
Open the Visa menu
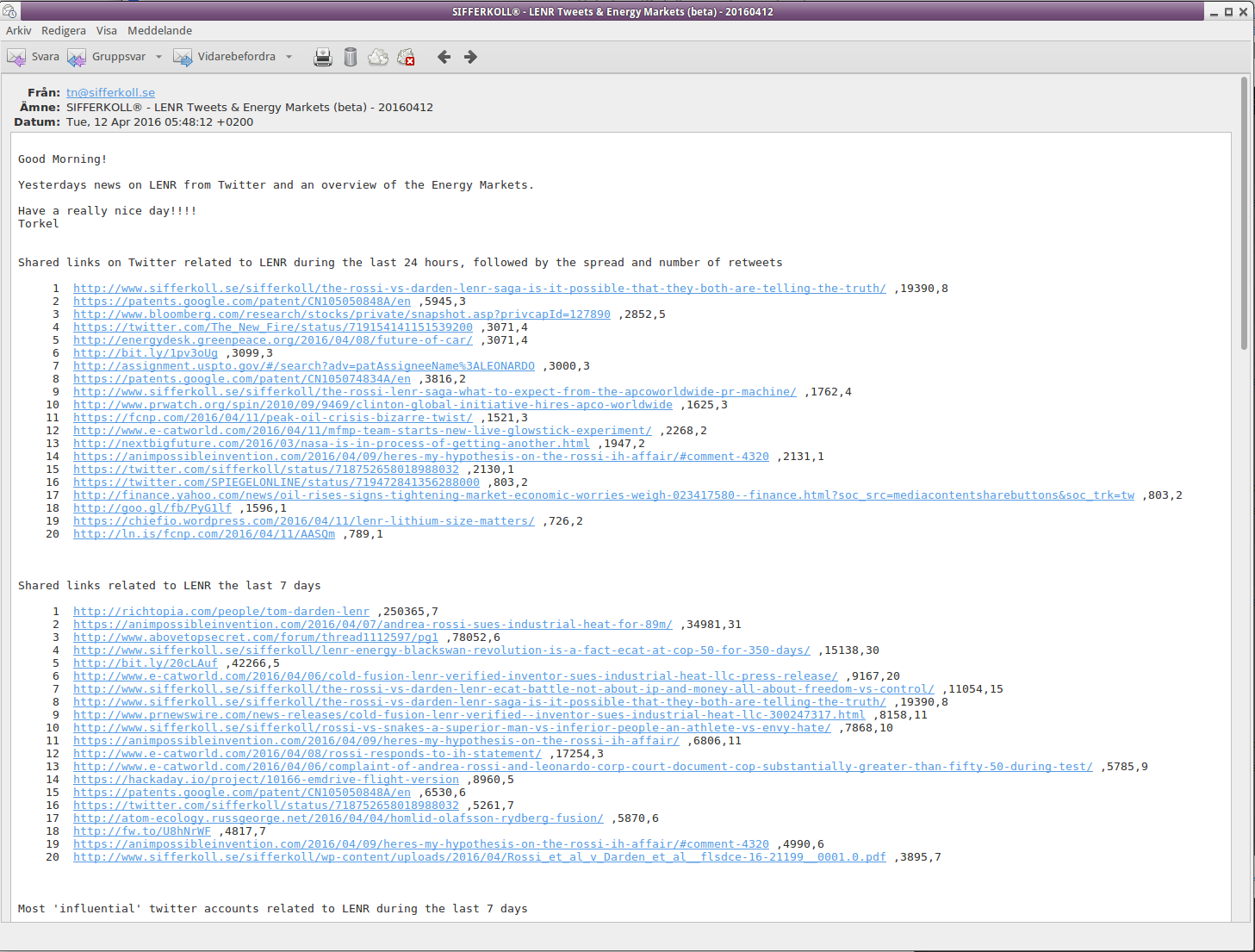pos(107,30)
